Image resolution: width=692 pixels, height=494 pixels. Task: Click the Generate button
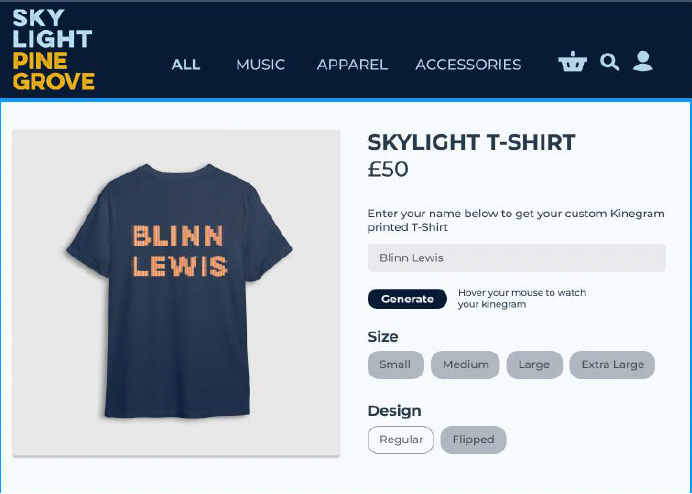click(x=407, y=299)
